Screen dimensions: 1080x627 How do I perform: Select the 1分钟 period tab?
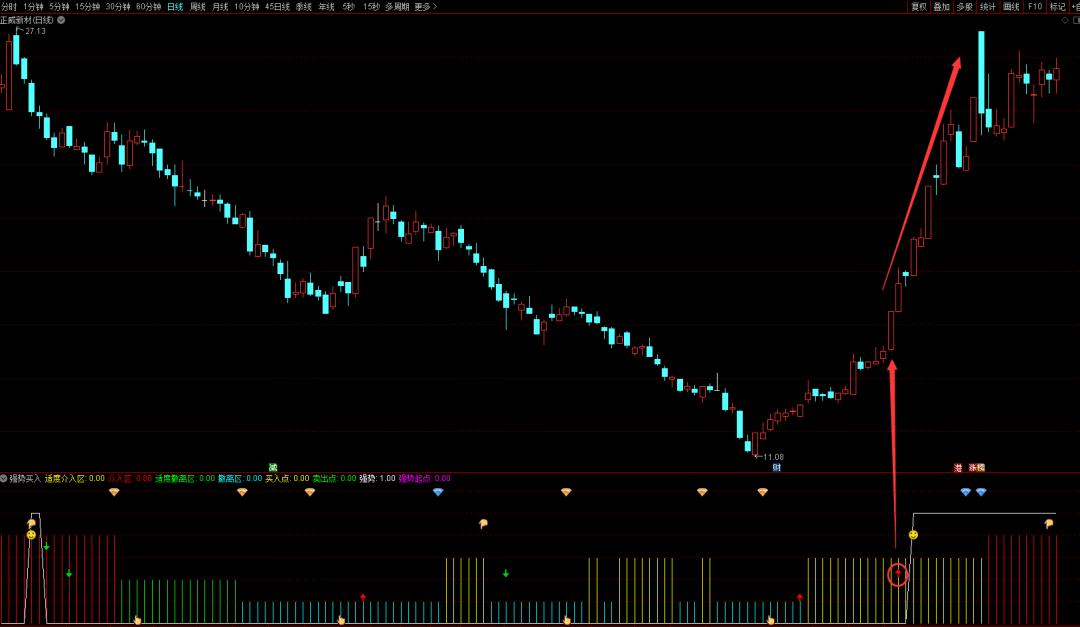click(33, 6)
